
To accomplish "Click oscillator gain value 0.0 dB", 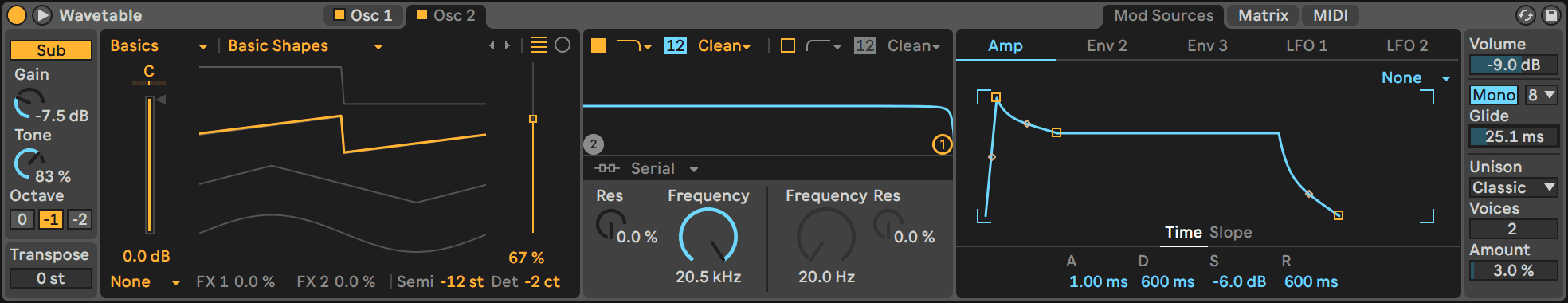I will 147,257.
